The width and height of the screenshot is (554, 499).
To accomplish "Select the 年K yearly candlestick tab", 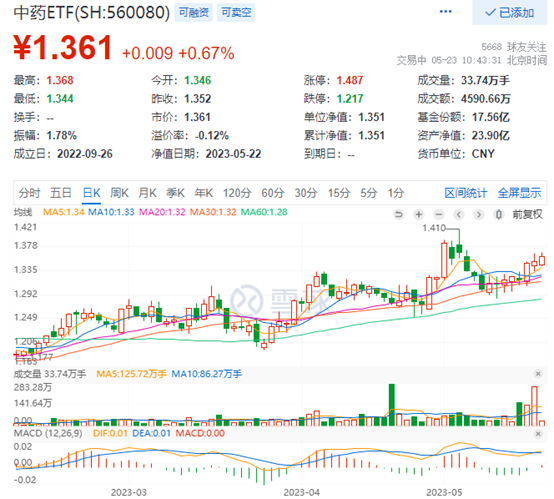I will pyautogui.click(x=204, y=193).
